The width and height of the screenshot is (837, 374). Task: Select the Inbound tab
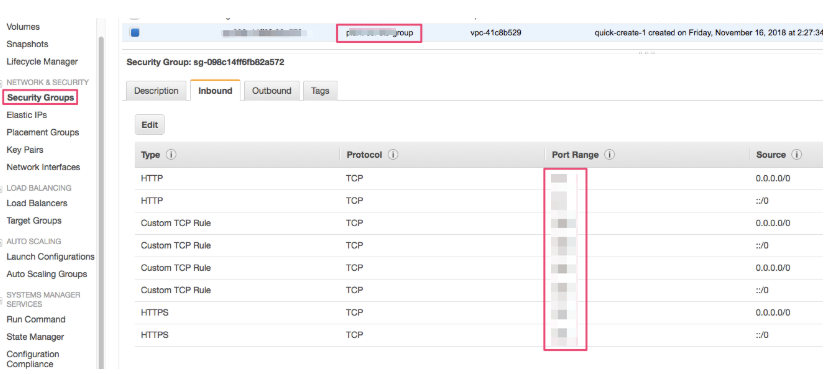point(215,91)
